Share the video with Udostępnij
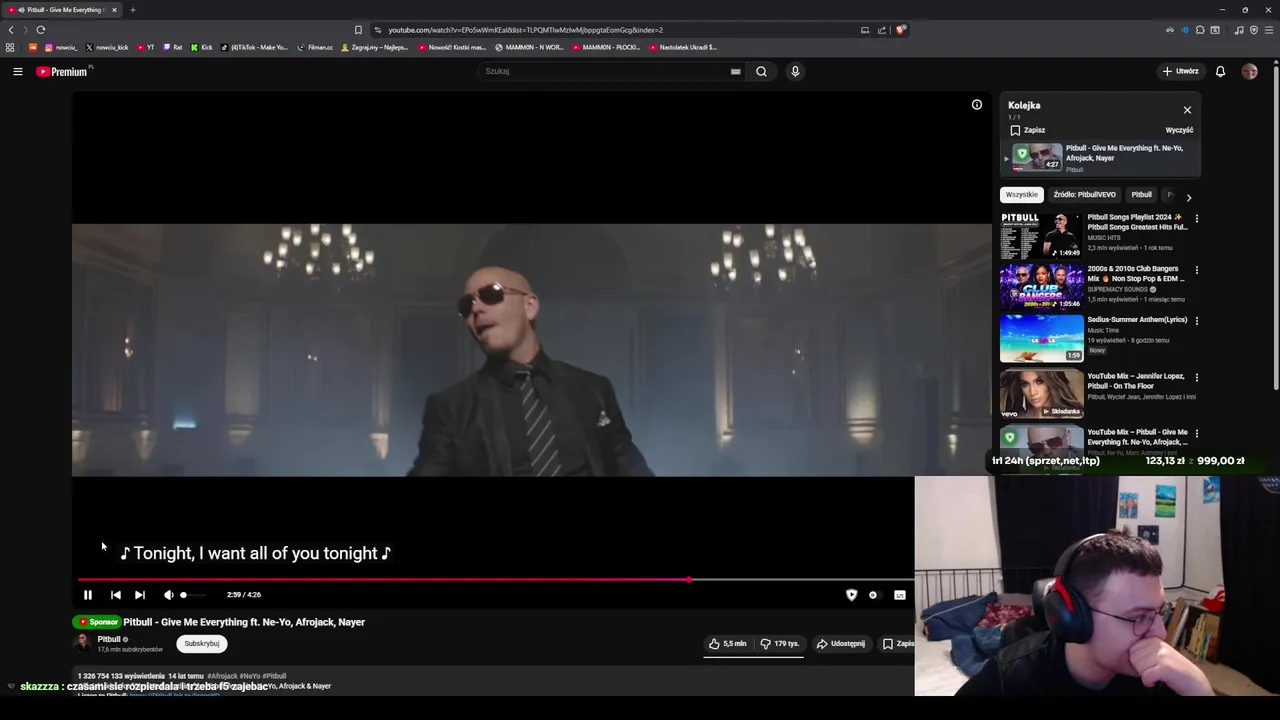Viewport: 1280px width, 720px height. point(841,644)
